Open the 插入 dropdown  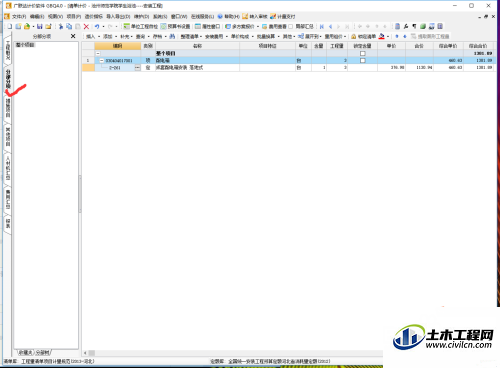point(93,36)
